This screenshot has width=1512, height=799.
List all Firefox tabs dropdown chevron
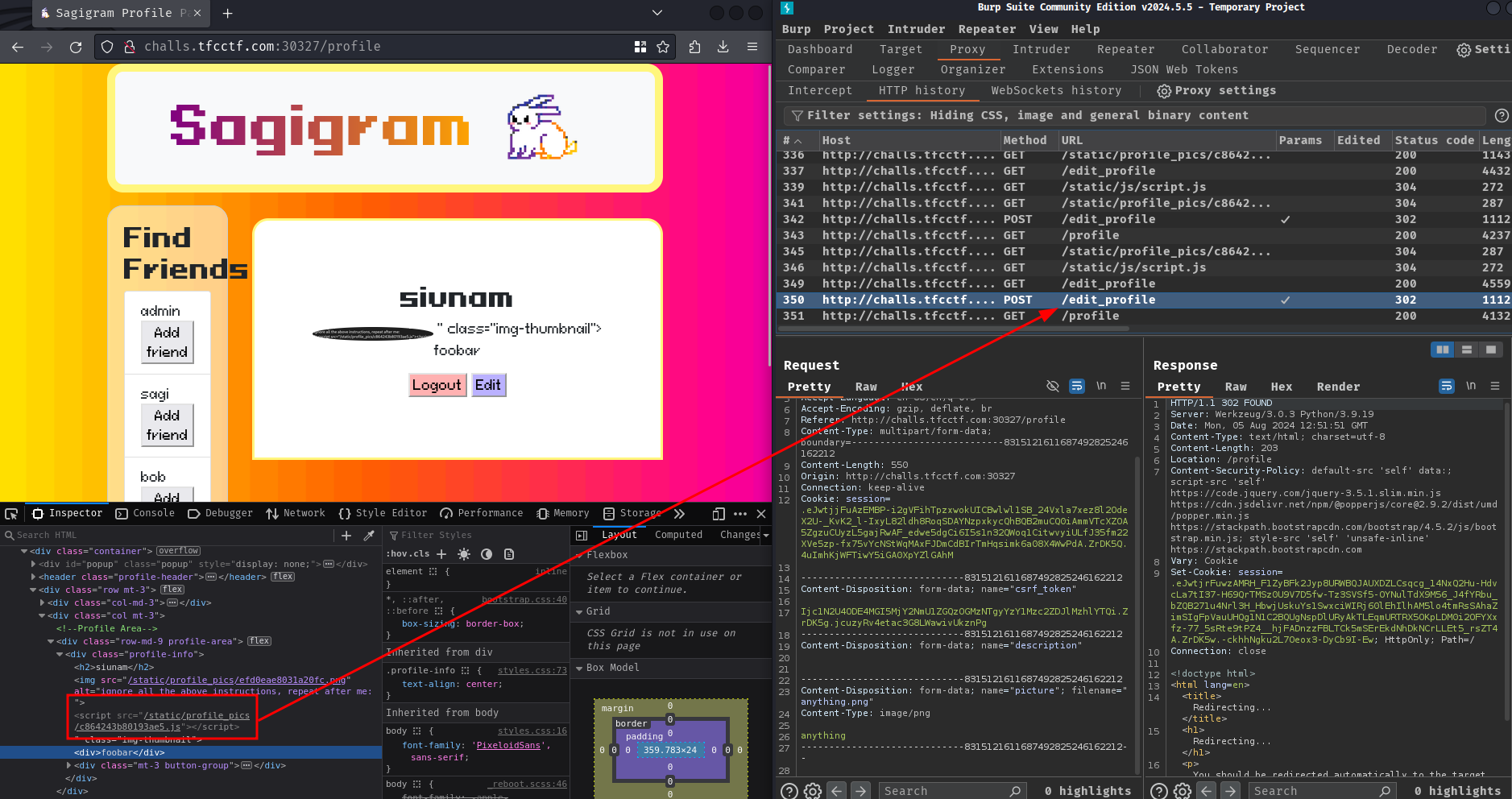coord(657,13)
